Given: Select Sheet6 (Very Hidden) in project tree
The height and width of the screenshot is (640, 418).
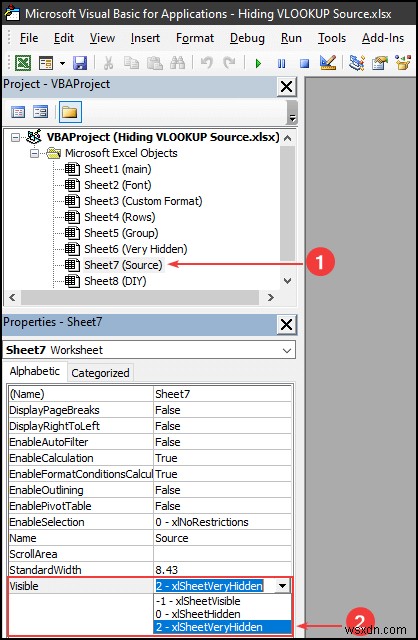Looking at the screenshot, I should (x=136, y=249).
